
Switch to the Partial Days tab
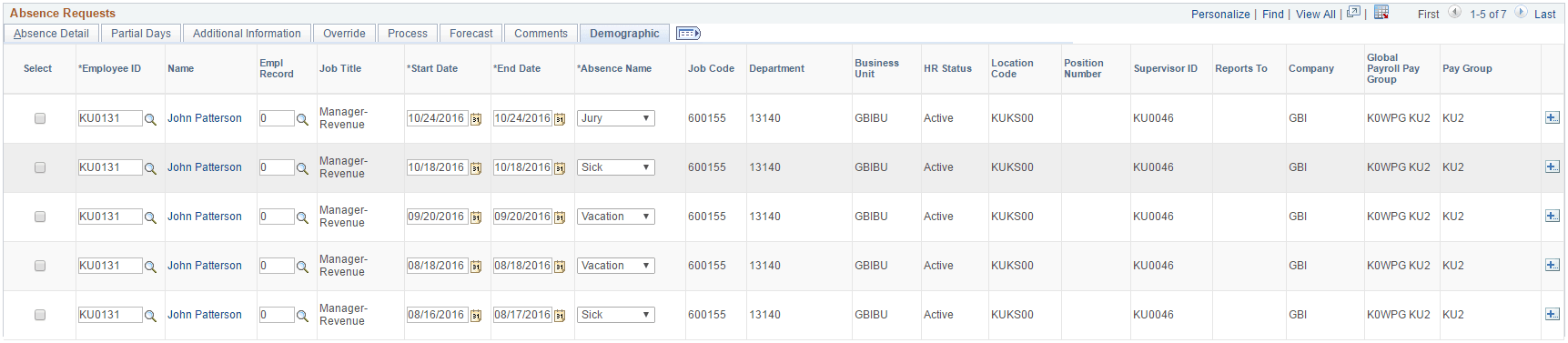[141, 34]
